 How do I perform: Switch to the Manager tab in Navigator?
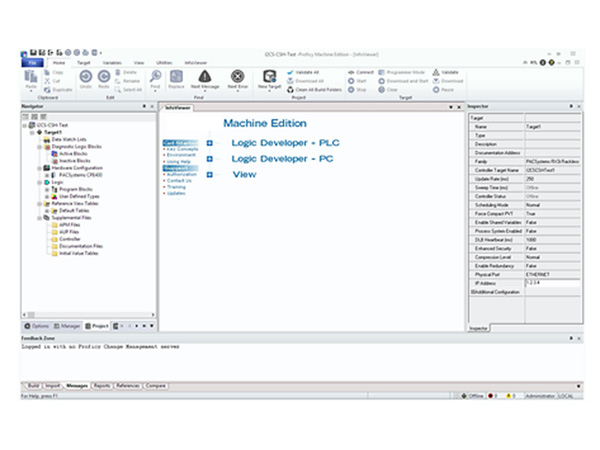70,326
